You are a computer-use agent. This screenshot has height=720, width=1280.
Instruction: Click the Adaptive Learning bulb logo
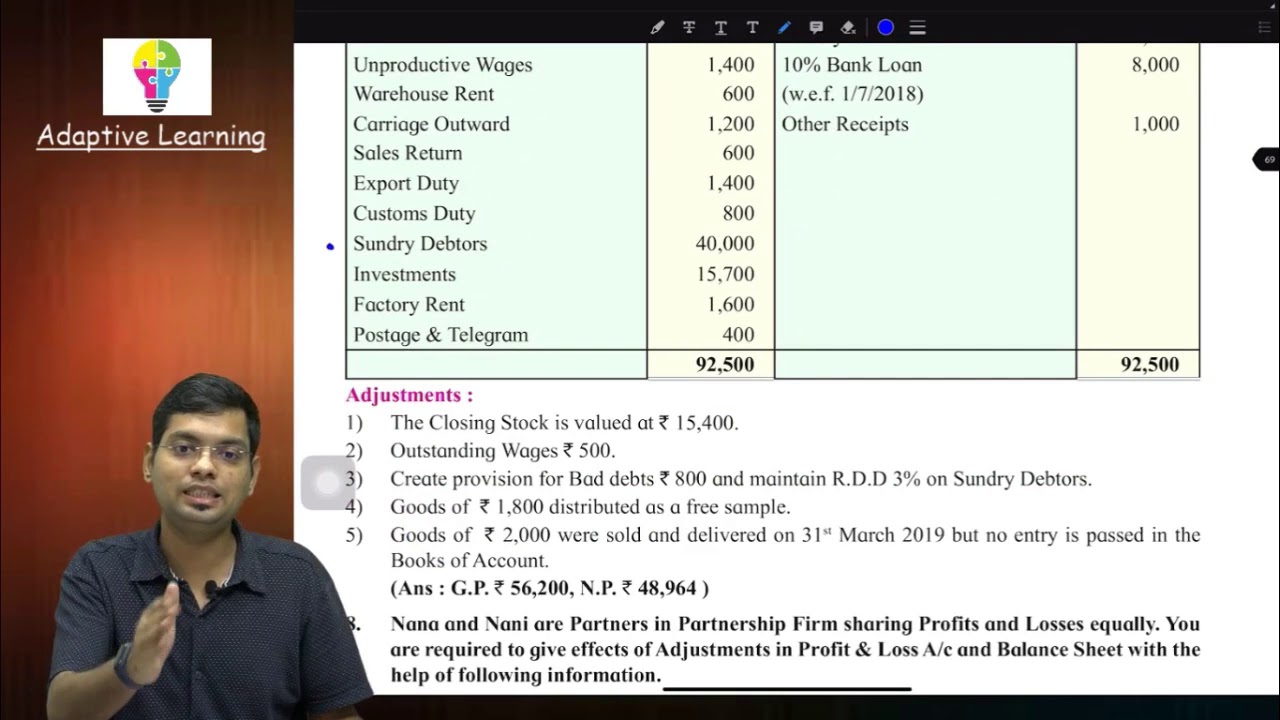coord(157,77)
